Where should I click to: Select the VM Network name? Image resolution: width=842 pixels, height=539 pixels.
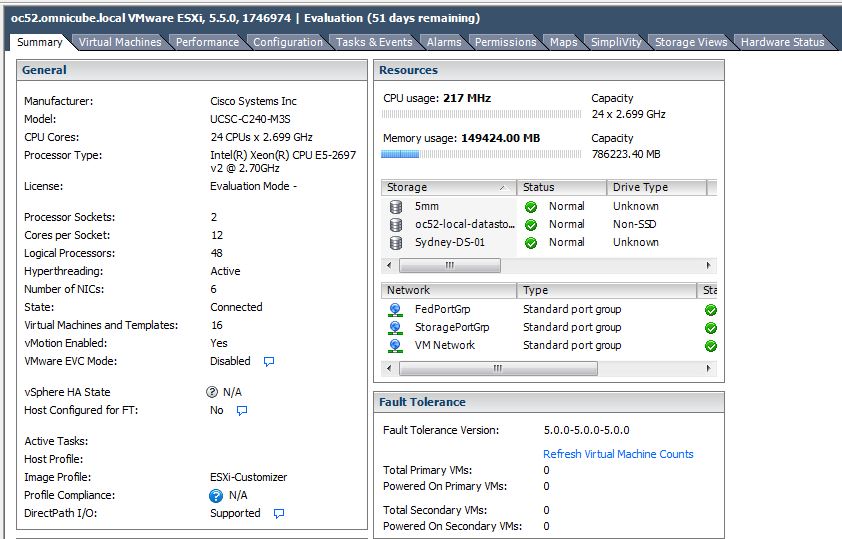pyautogui.click(x=445, y=346)
